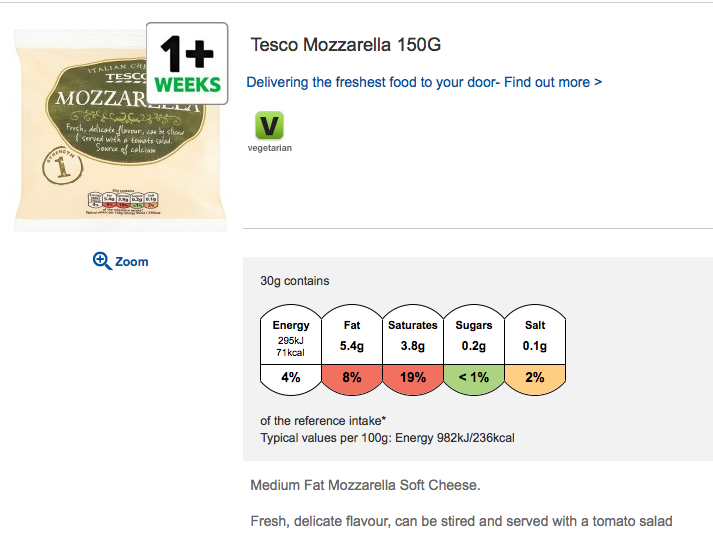Open the 'Find out more' delivery link

click(553, 82)
